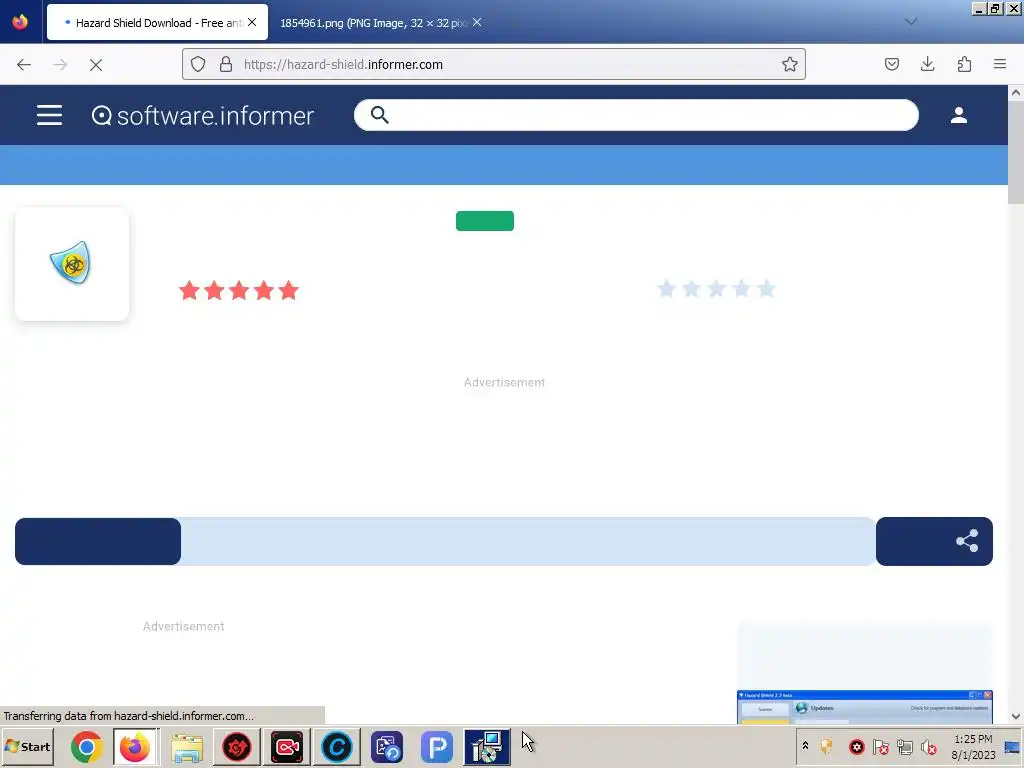
Task: Rate with the first pale blue star
Action: coord(666,289)
